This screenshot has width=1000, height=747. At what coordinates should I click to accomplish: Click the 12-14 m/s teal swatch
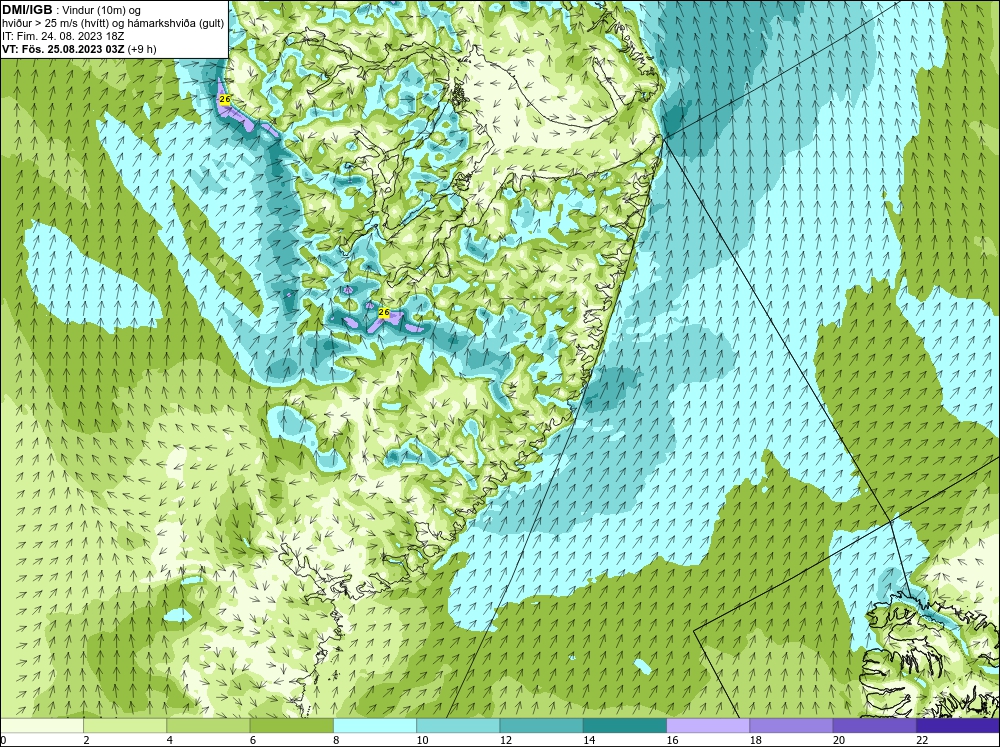pyautogui.click(x=541, y=726)
